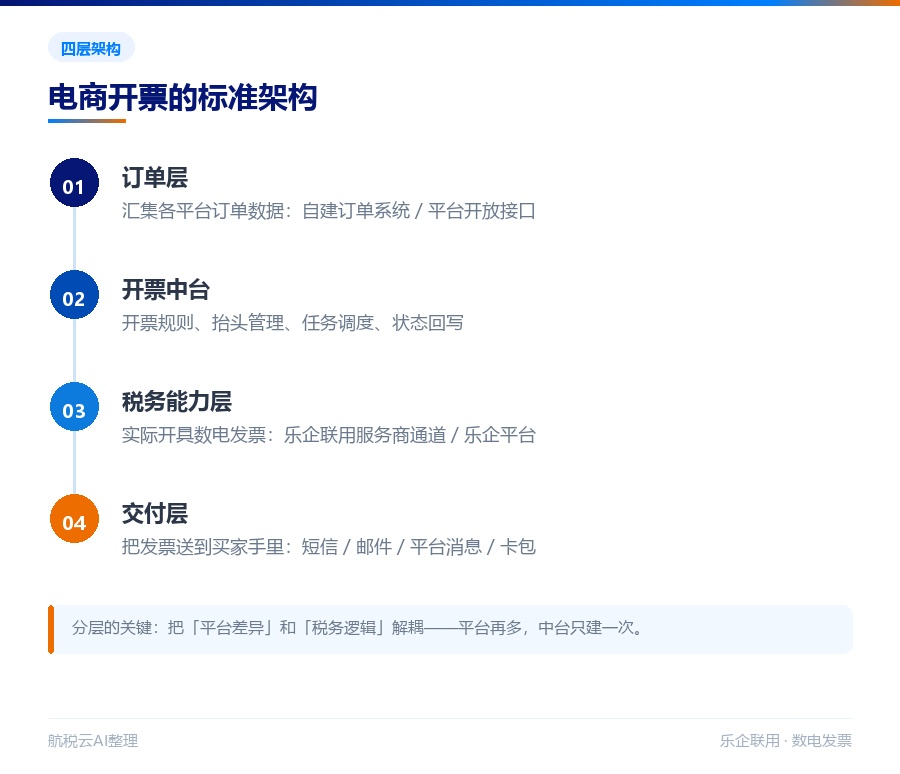Image resolution: width=900 pixels, height=774 pixels.
Task: Select the 税务能力层 heading
Action: point(177,401)
